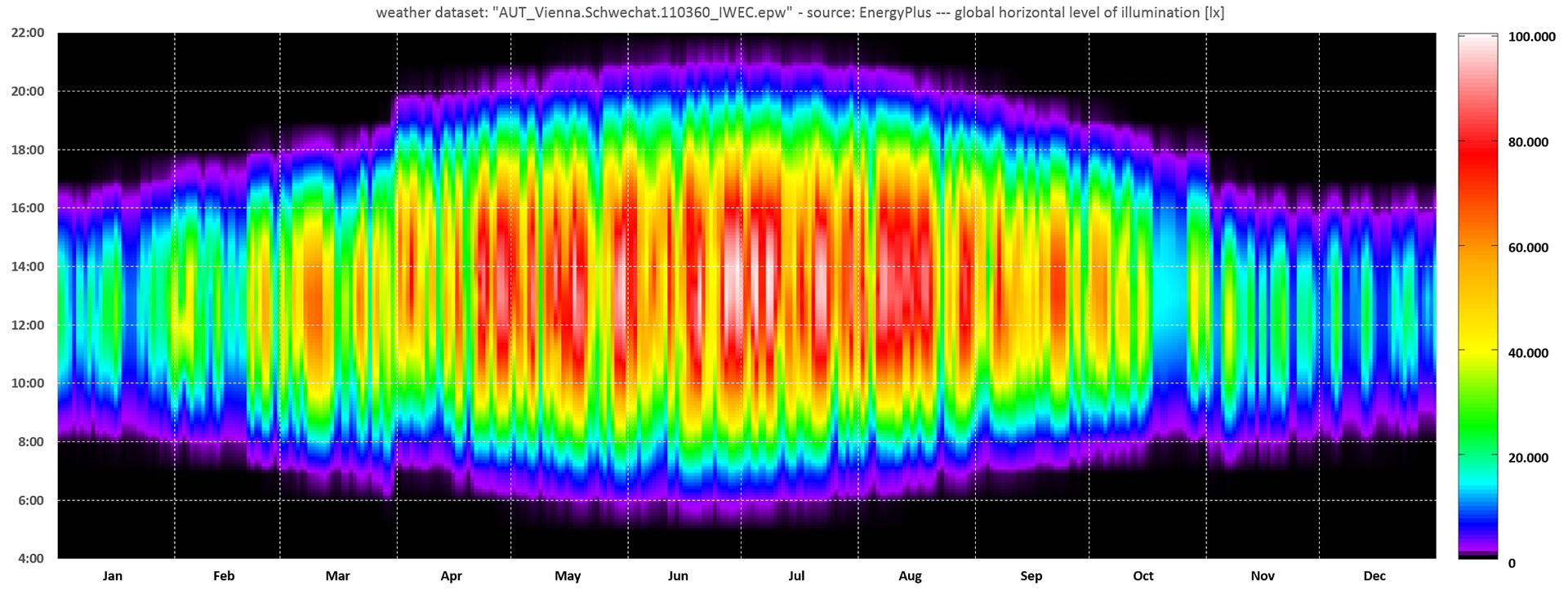Image resolution: width=1568 pixels, height=595 pixels.
Task: Click the '0' color scale label
Action: (1512, 563)
